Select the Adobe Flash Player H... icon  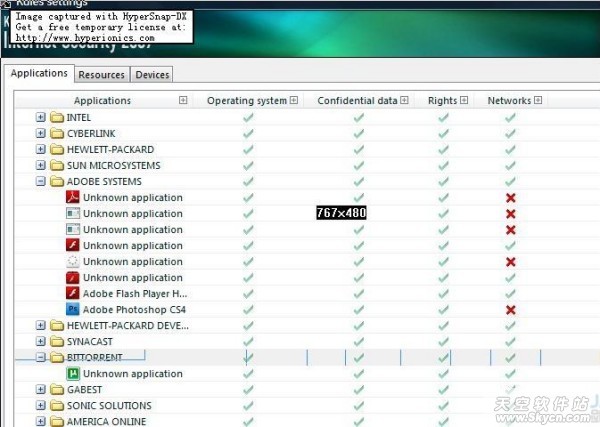73,293
